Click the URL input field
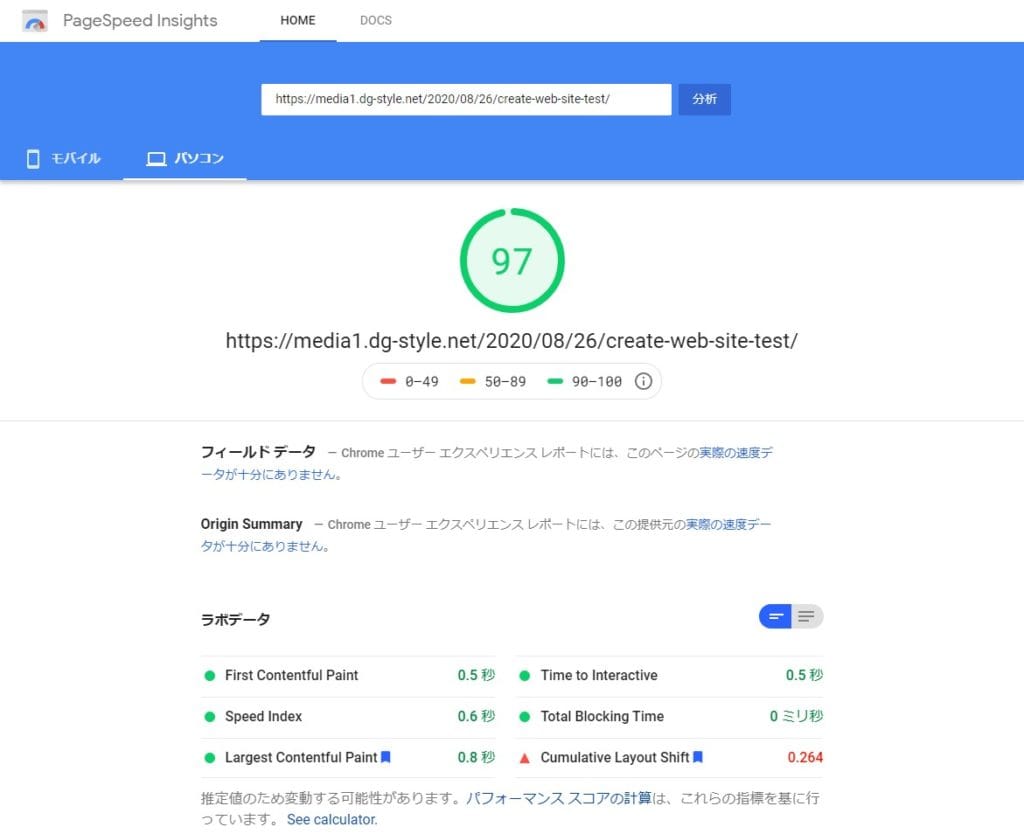The image size is (1024, 834). 466,99
